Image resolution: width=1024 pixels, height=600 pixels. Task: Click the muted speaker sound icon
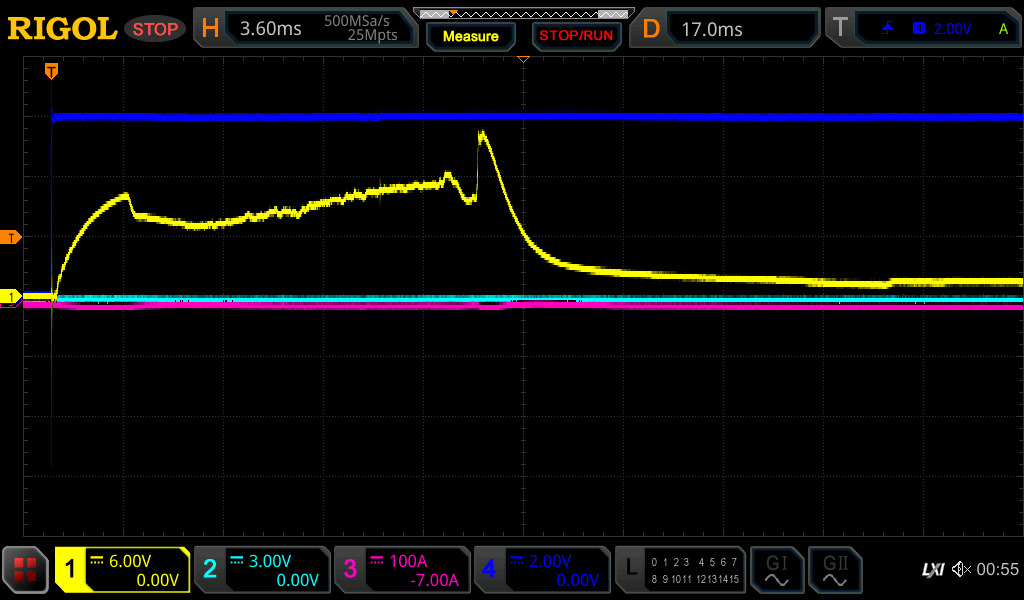point(961,569)
